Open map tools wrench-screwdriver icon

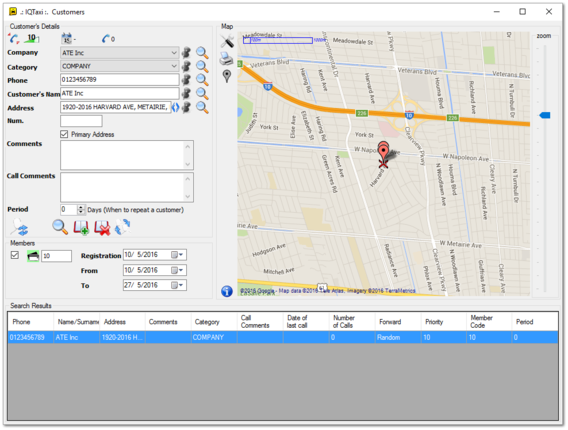227,41
